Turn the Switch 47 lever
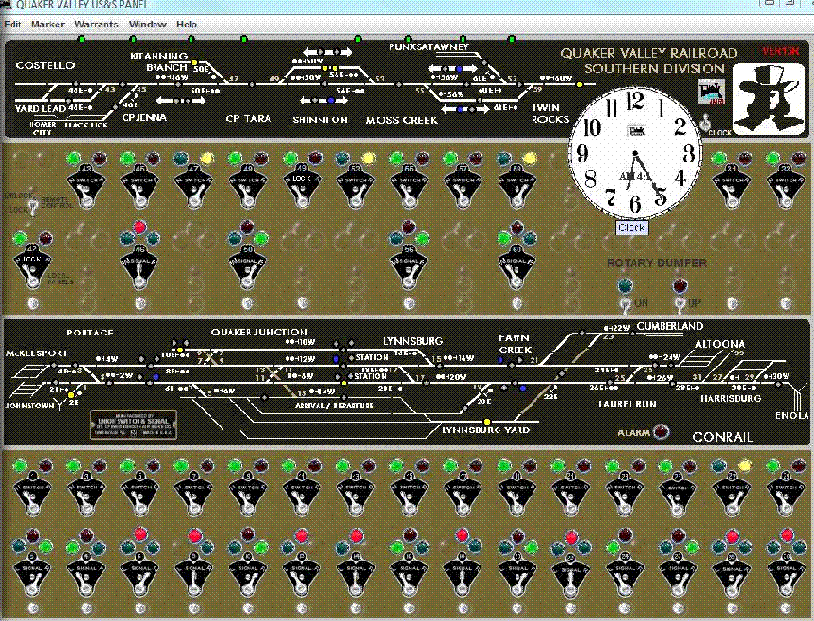 (193, 187)
